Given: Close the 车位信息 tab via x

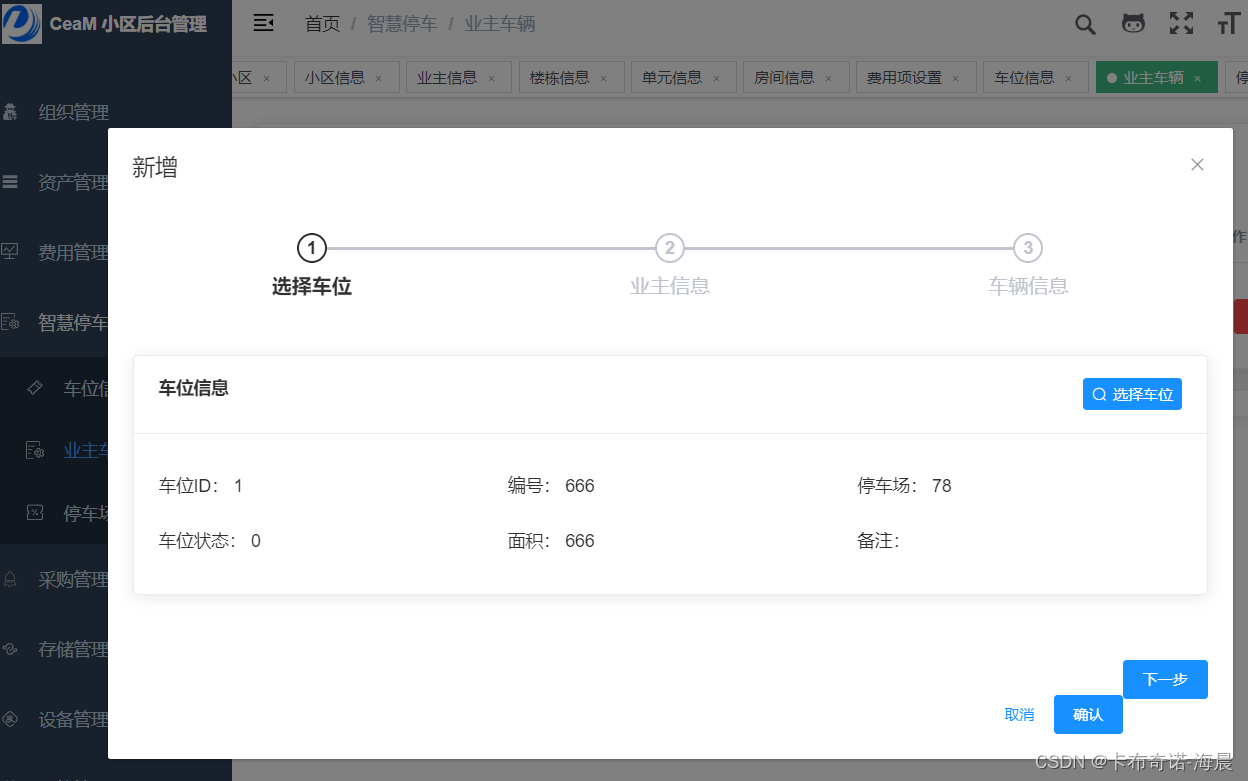Looking at the screenshot, I should (x=1068, y=78).
